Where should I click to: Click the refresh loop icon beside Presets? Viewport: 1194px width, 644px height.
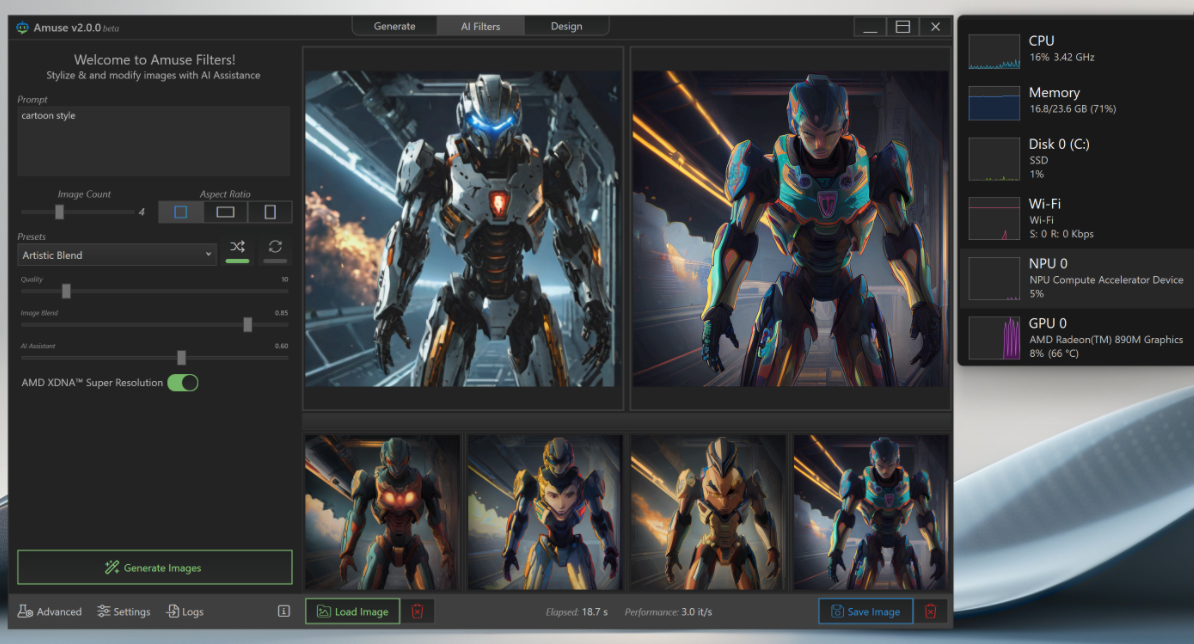(275, 247)
